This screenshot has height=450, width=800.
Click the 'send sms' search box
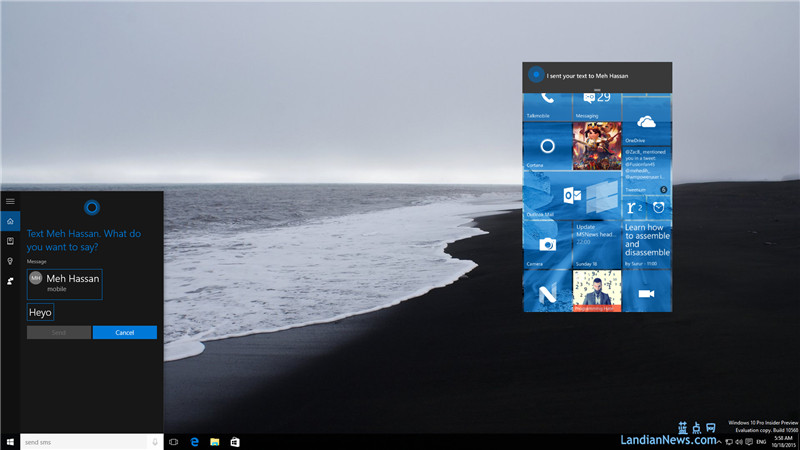pos(84,442)
